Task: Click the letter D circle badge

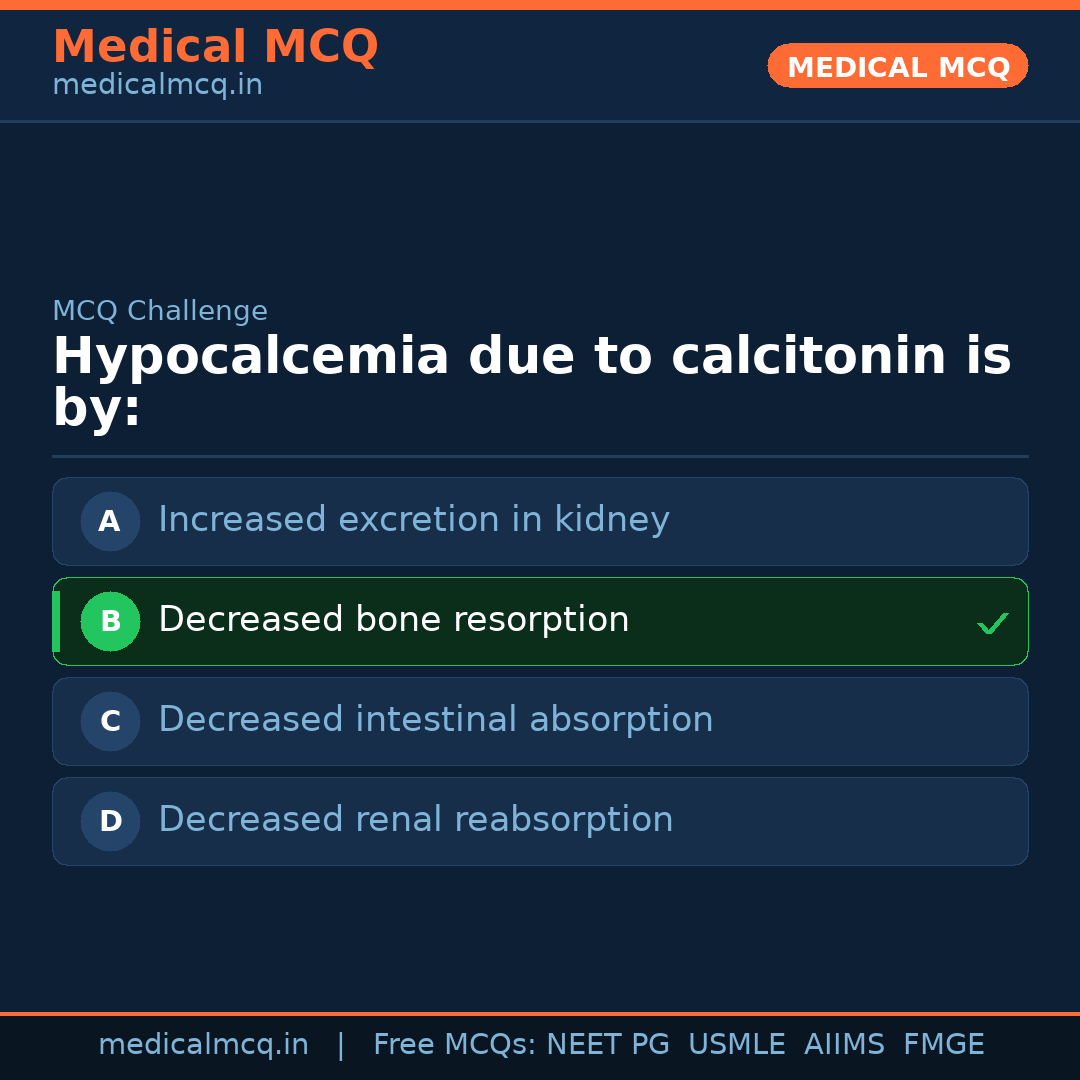Action: coord(110,821)
